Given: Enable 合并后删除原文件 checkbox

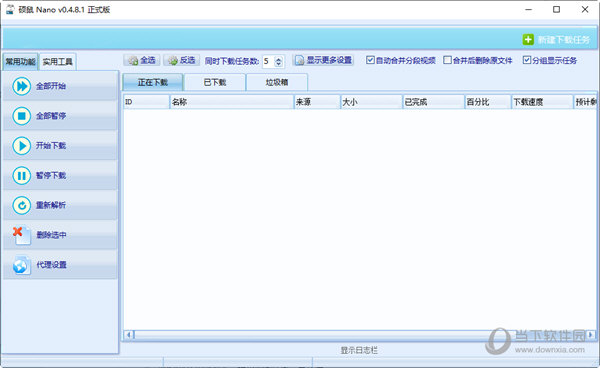Looking at the screenshot, I should [447, 60].
